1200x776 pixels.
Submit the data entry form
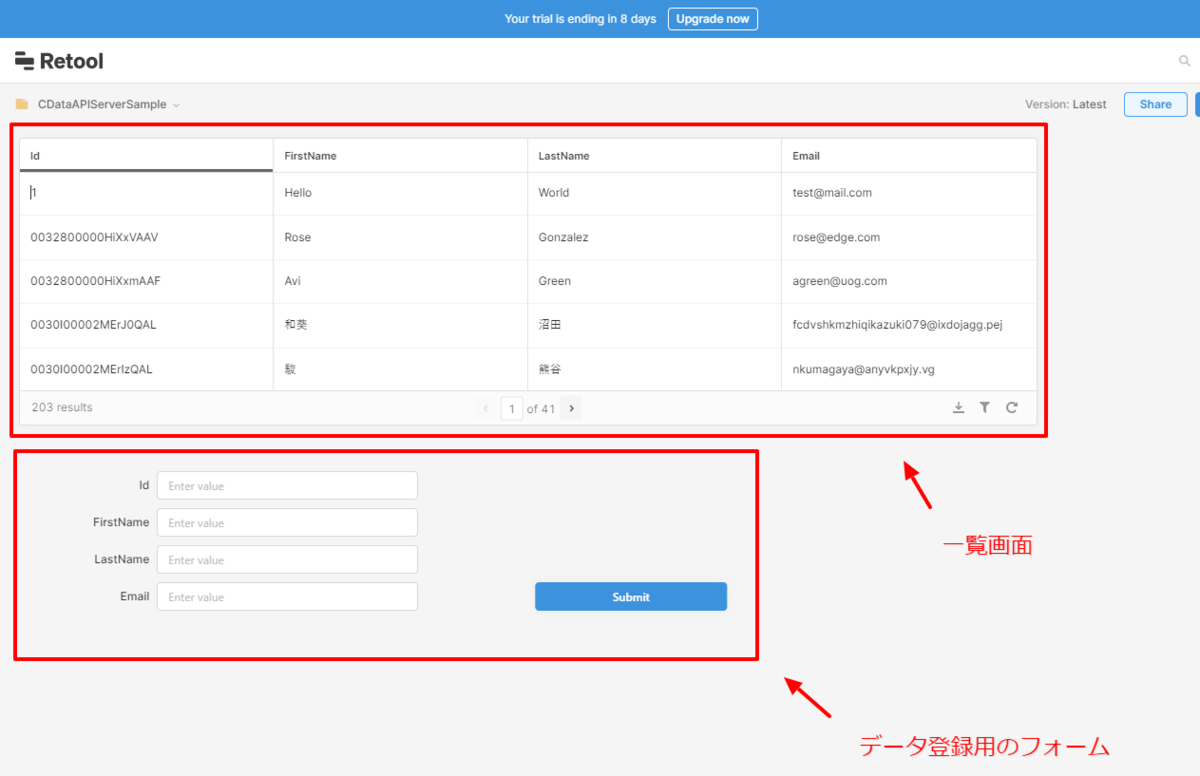coord(631,597)
